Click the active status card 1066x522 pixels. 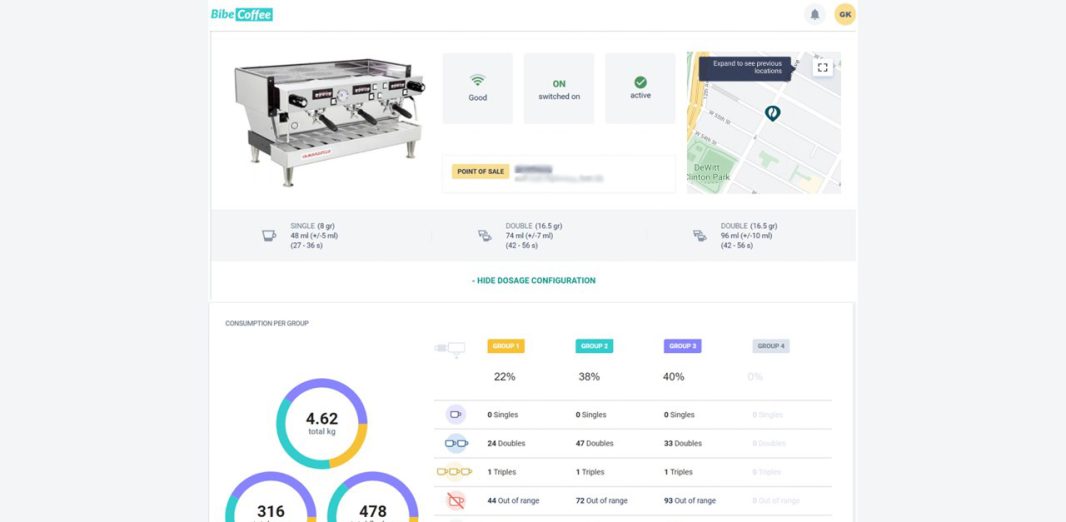tap(640, 88)
